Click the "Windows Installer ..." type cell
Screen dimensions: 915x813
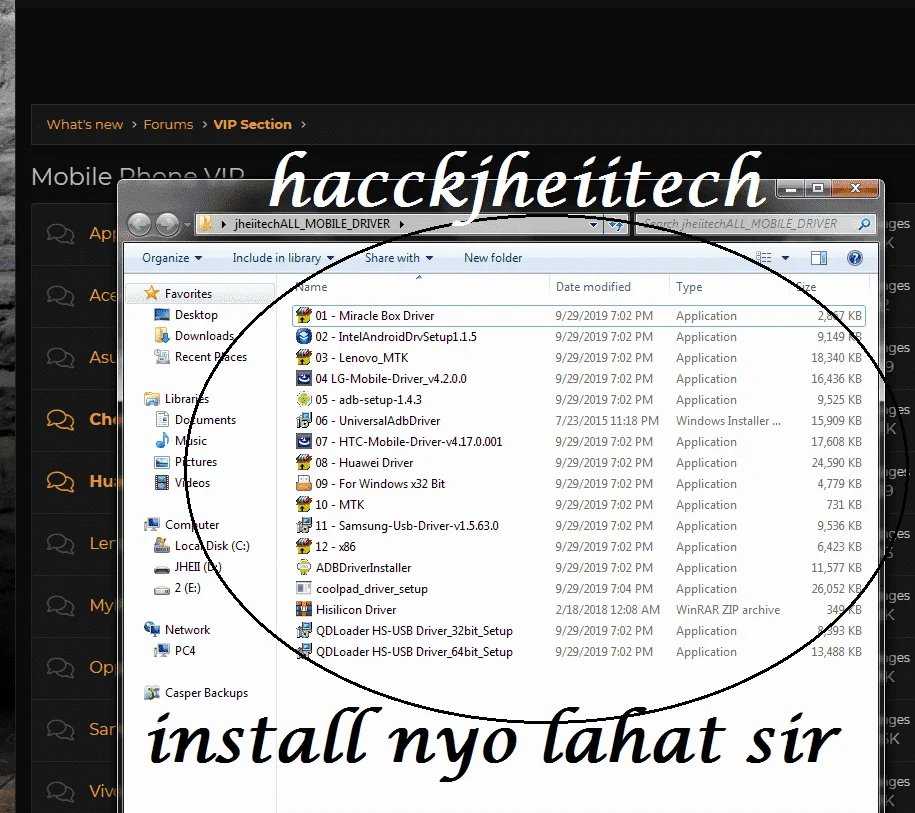(x=728, y=421)
